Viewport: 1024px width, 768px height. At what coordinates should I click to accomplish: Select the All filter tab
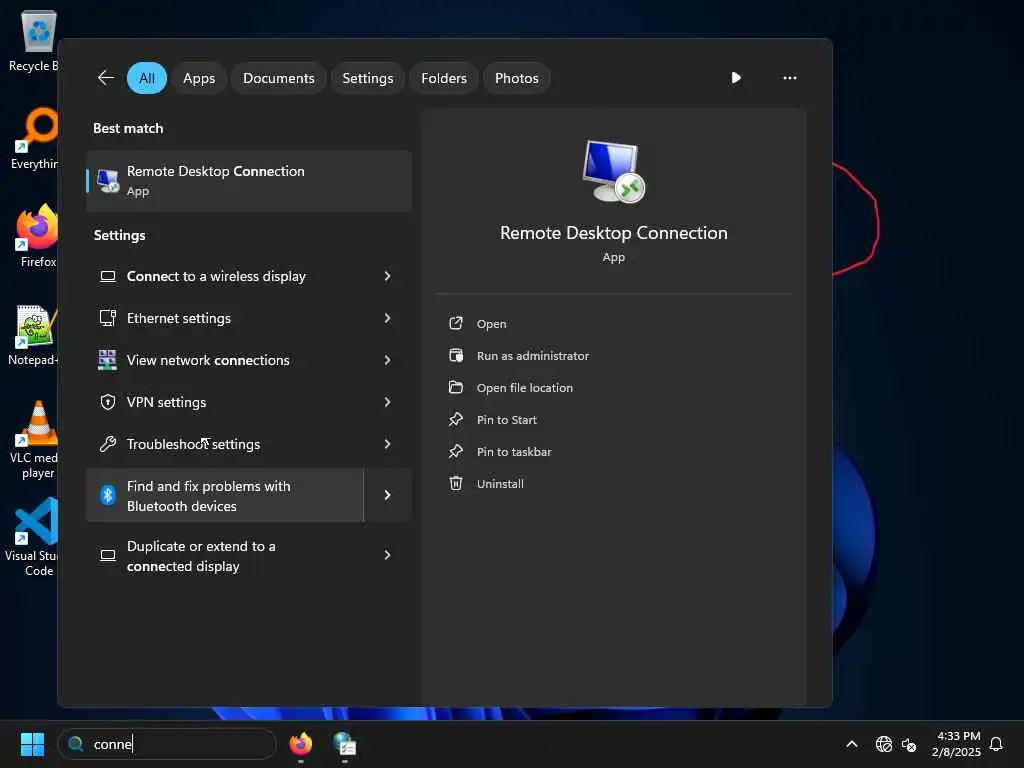tap(147, 78)
